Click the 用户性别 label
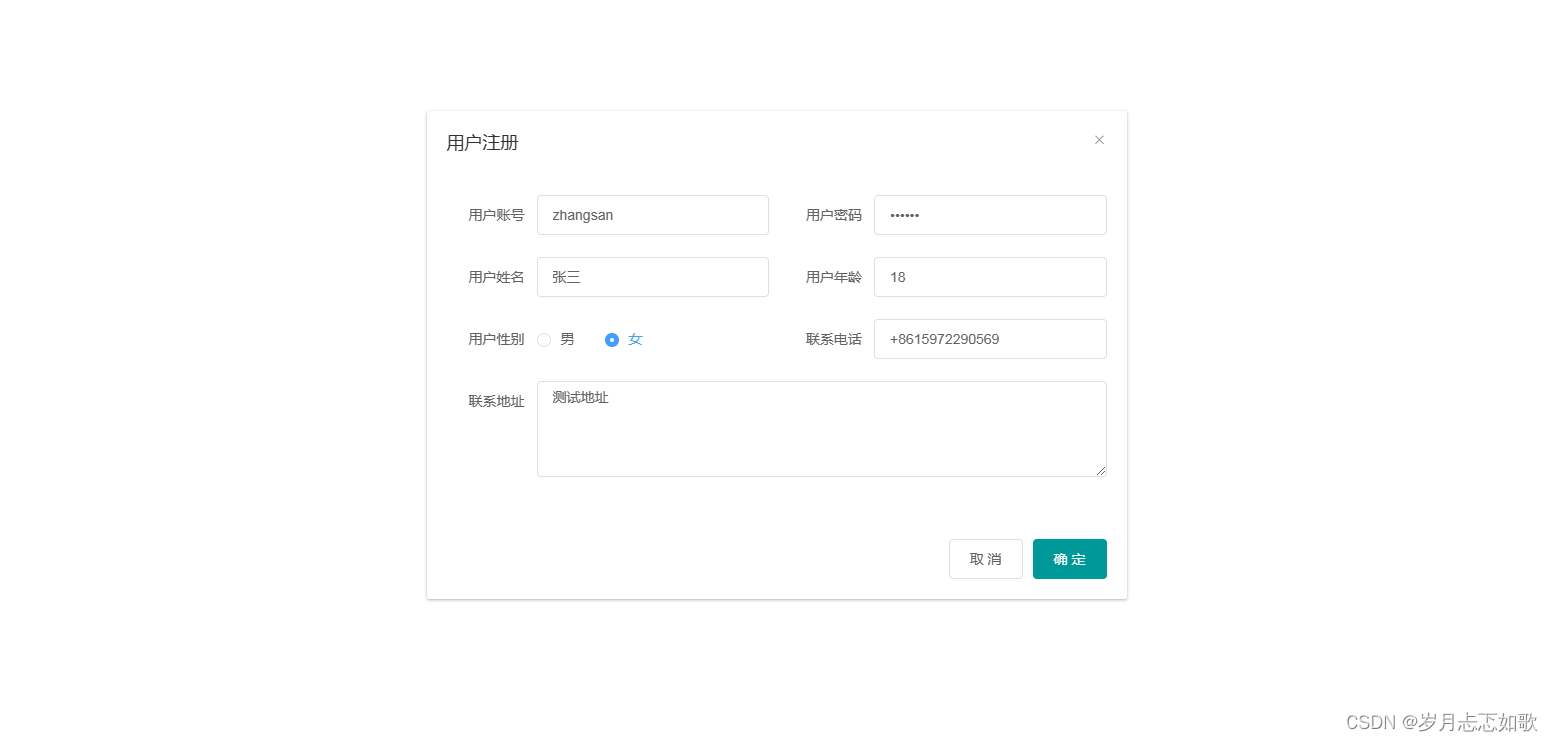This screenshot has width=1553, height=742. 496,339
